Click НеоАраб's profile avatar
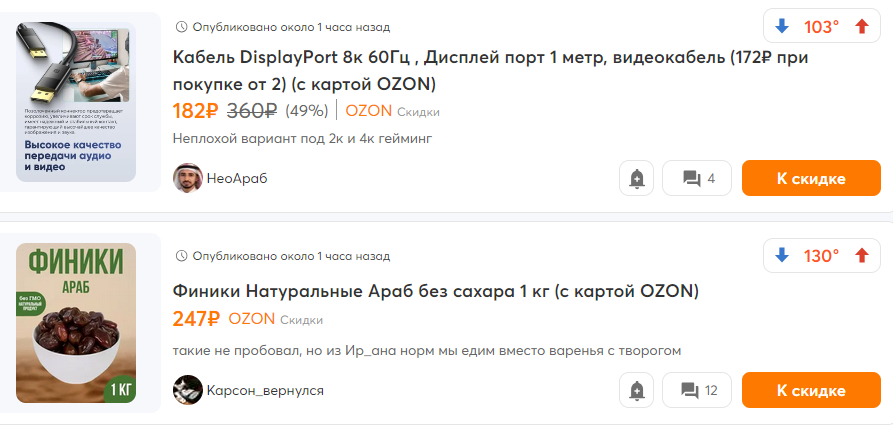893x425 pixels. pyautogui.click(x=187, y=179)
